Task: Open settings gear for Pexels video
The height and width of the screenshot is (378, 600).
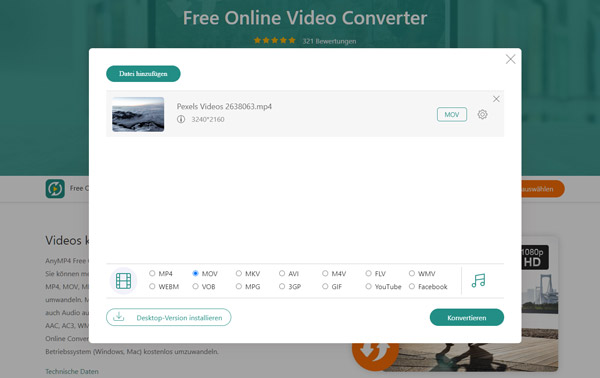Action: (x=482, y=114)
